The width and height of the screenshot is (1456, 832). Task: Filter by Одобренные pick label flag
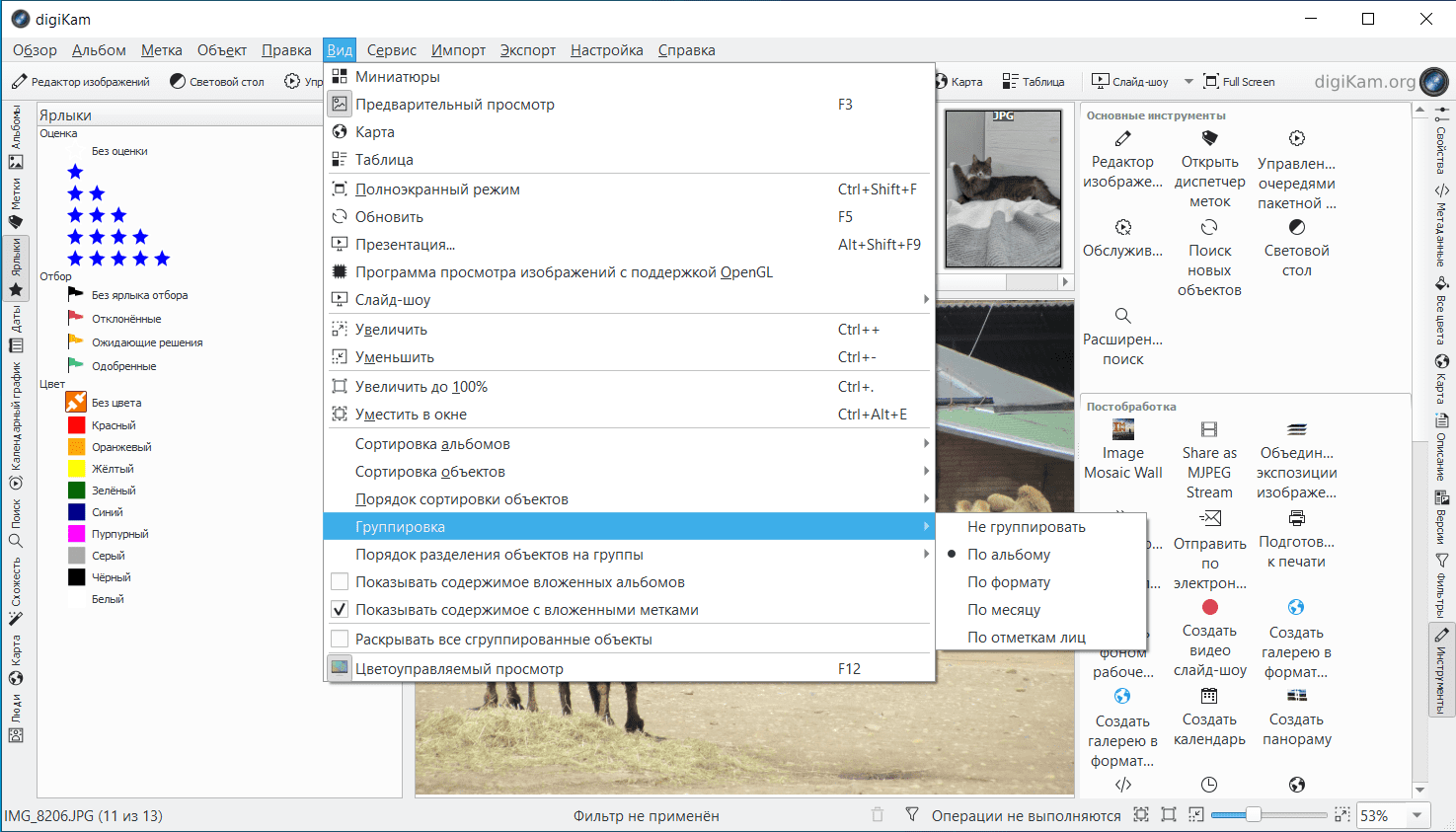(112, 366)
